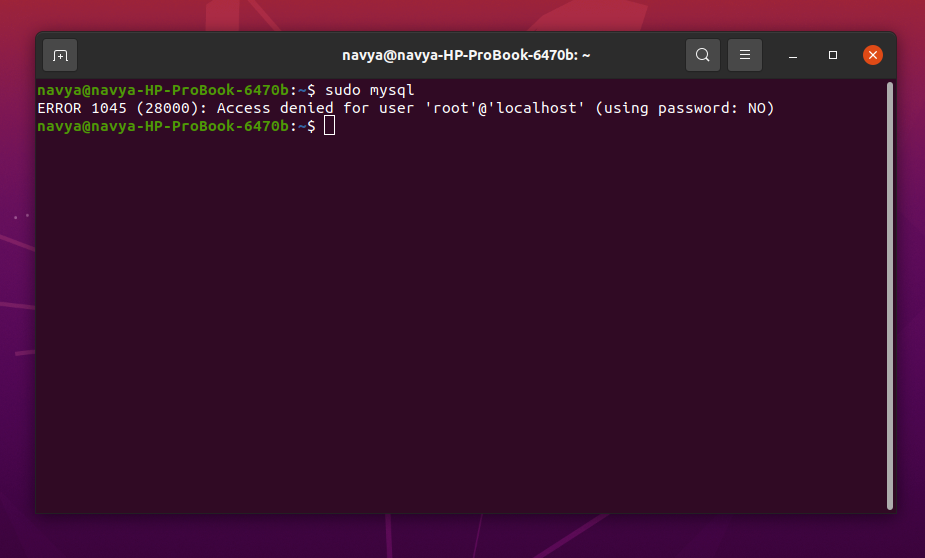Open the hamburger menu in the title bar
Image resolution: width=925 pixels, height=558 pixels.
click(x=745, y=55)
